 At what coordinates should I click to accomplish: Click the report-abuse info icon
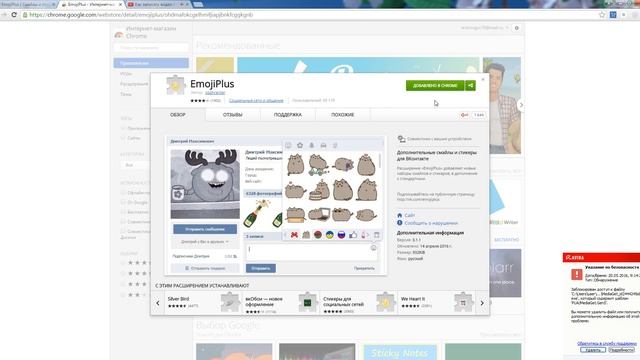(400, 223)
